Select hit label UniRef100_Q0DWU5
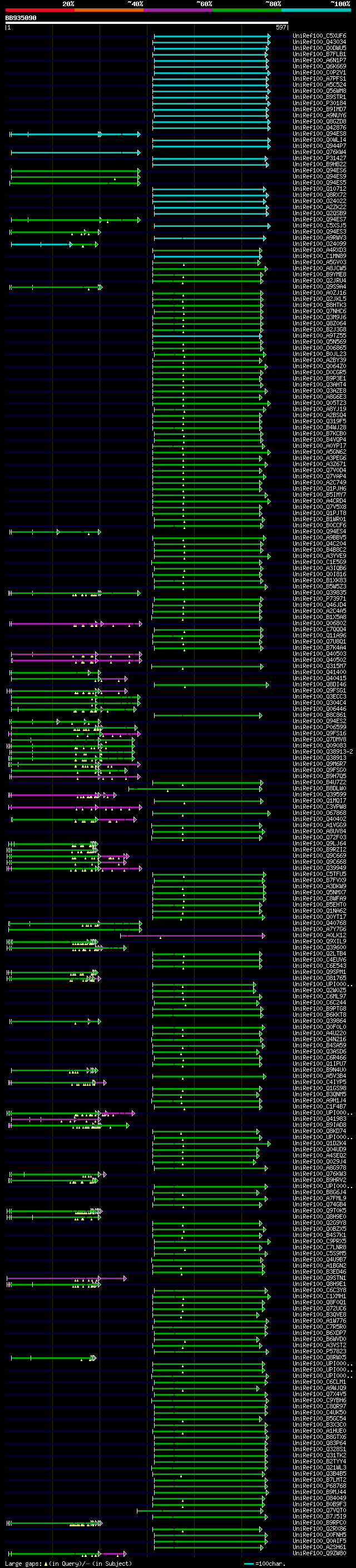 [319, 48]
